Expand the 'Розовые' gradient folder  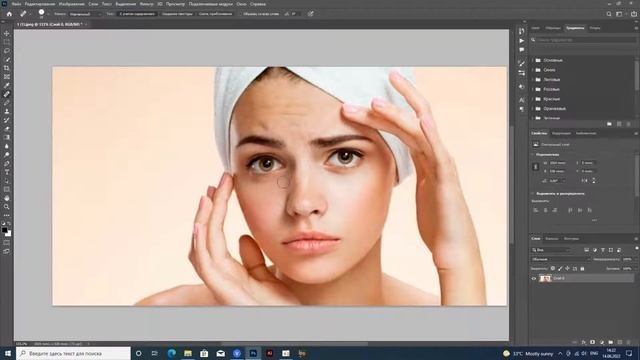coord(533,89)
